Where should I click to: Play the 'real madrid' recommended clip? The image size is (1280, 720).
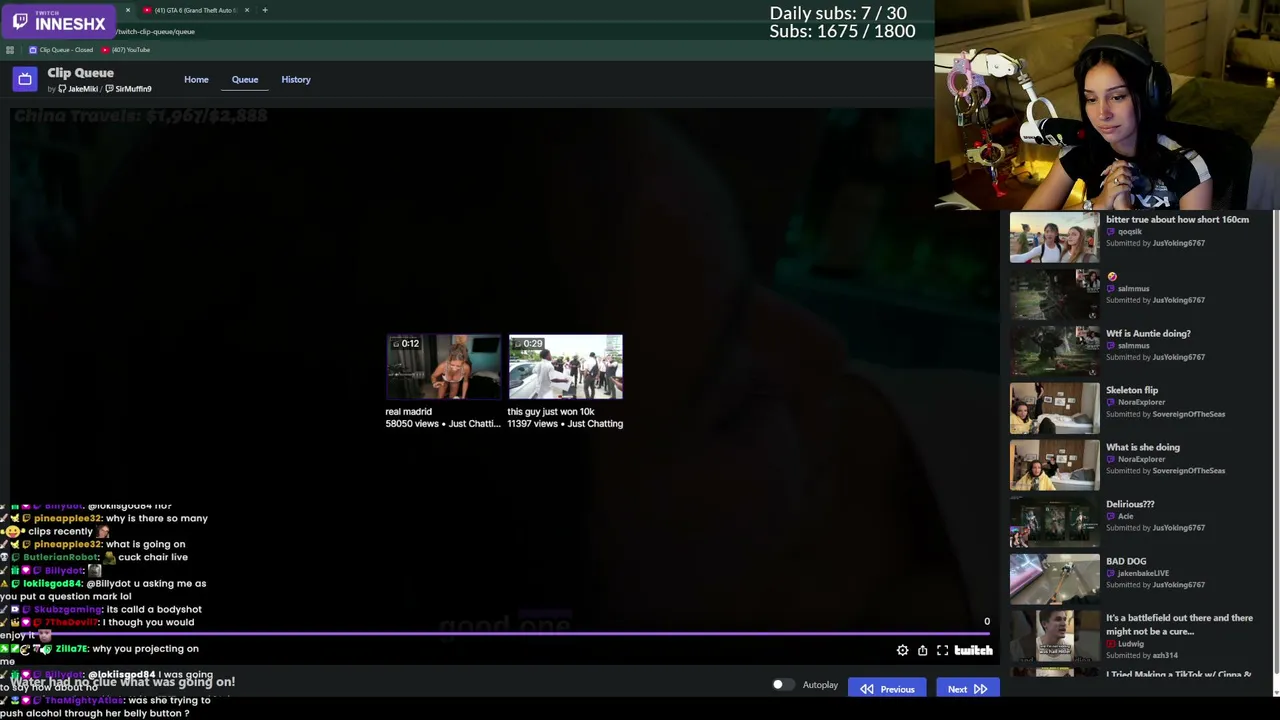(x=443, y=367)
